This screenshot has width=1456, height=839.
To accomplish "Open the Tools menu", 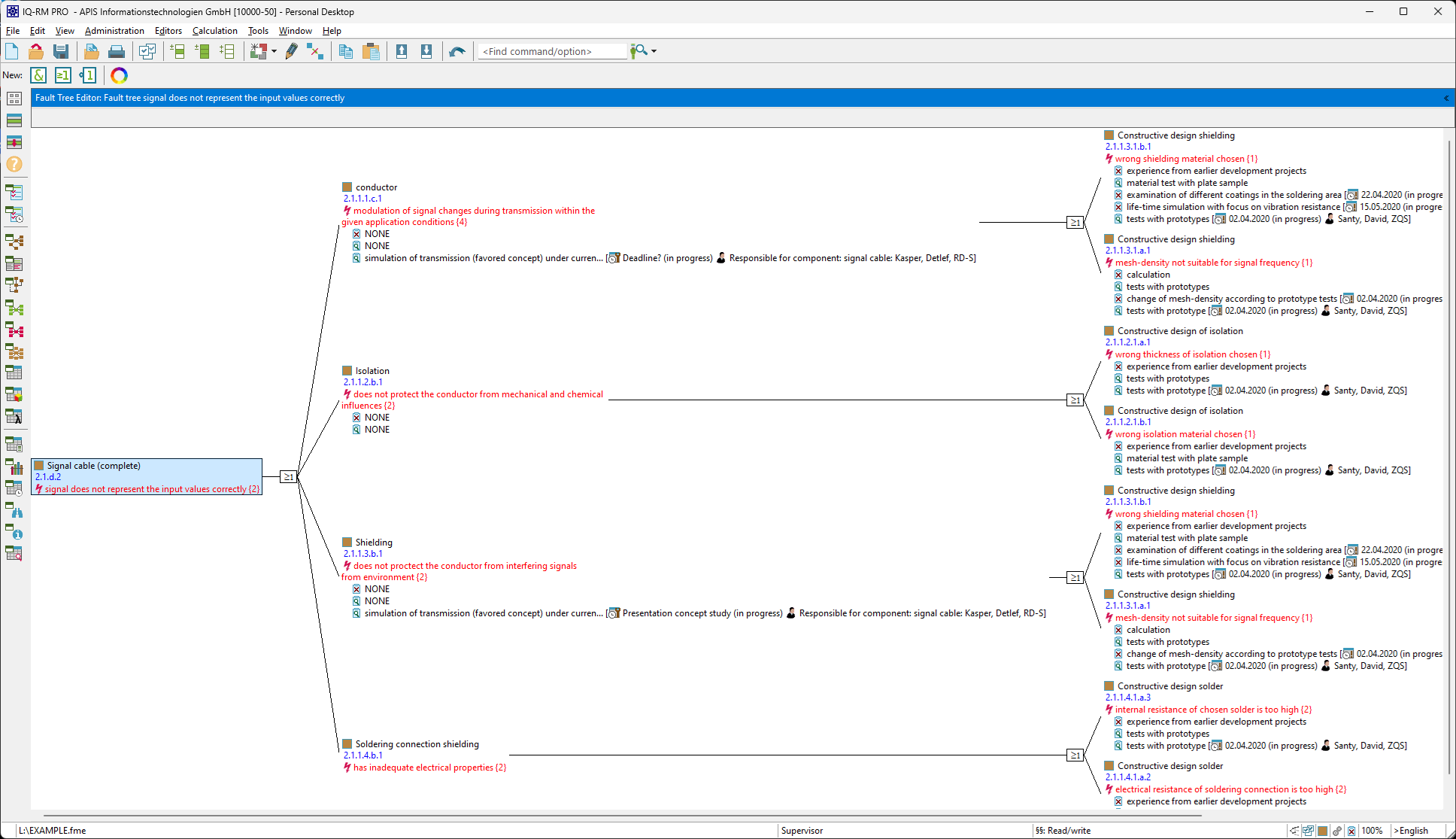I will point(258,31).
